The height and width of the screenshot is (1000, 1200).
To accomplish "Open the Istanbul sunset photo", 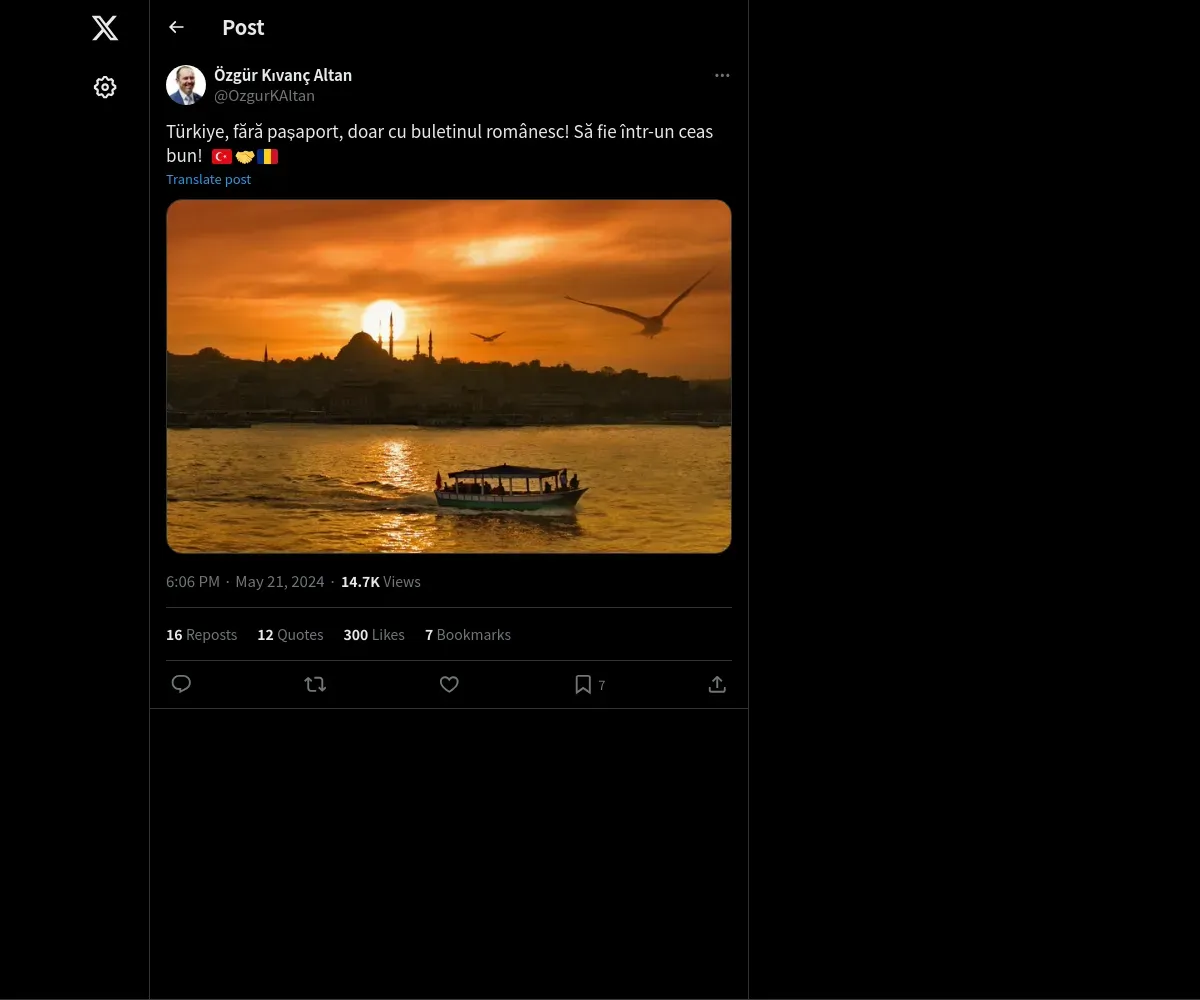I will click(x=449, y=376).
